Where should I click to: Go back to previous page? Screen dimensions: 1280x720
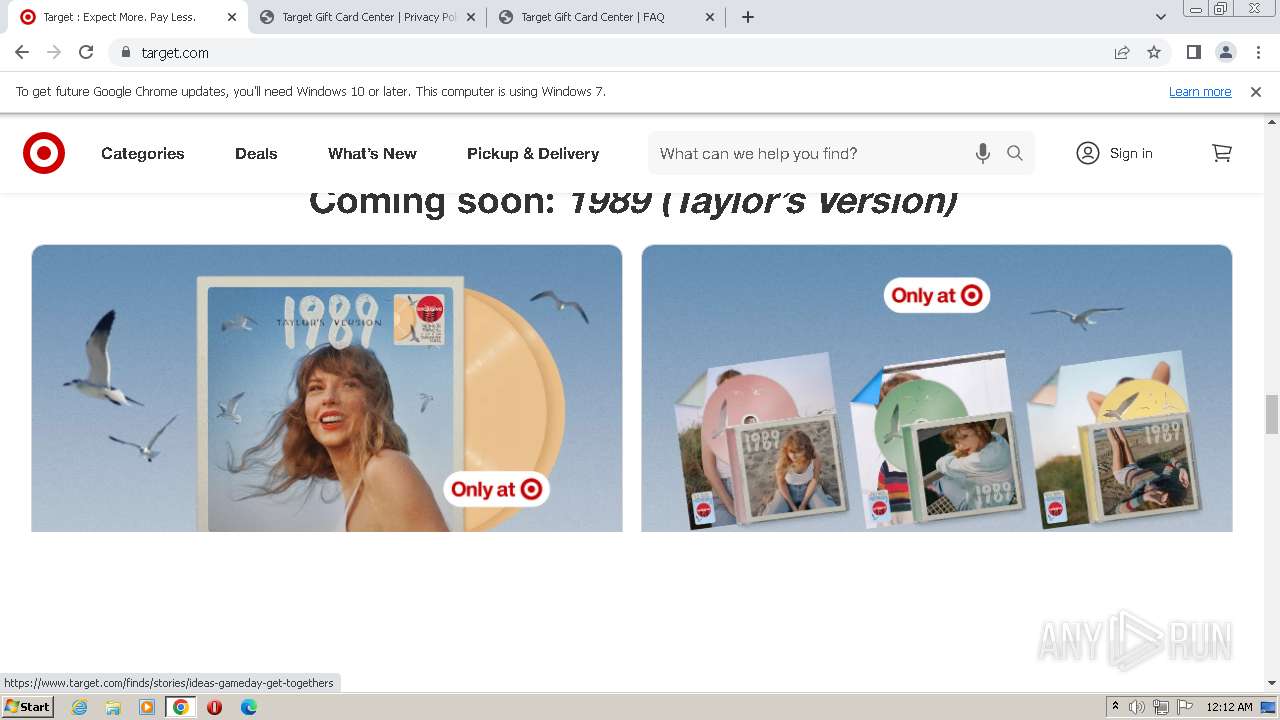pos(22,52)
